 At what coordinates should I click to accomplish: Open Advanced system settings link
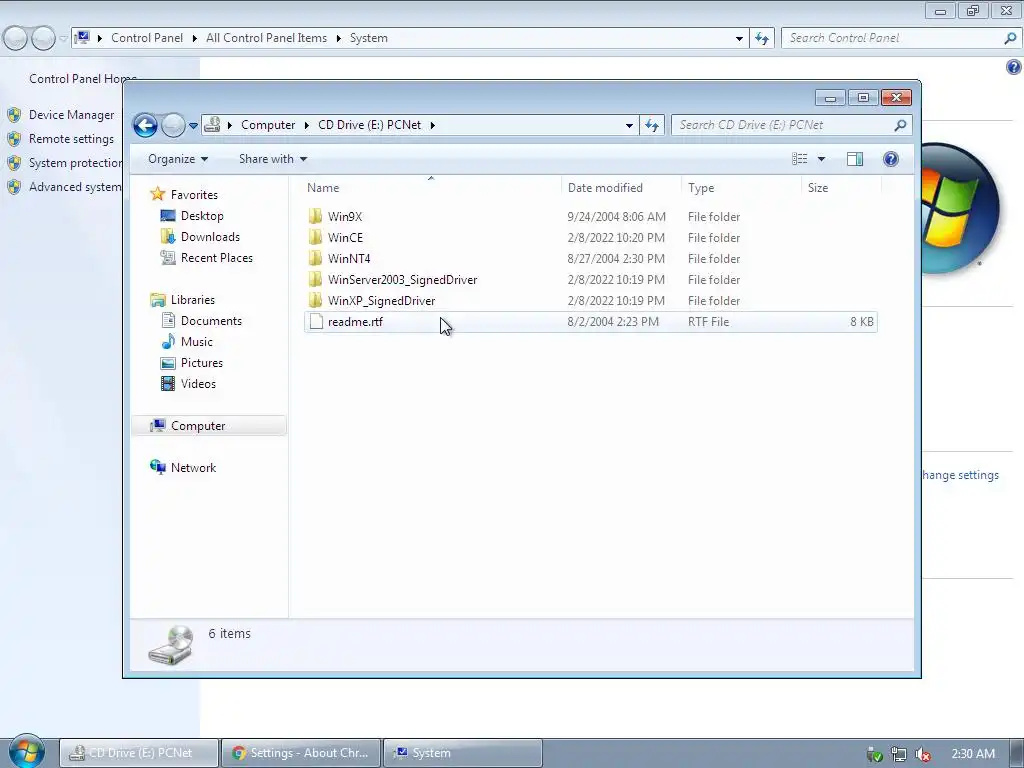[x=75, y=187]
